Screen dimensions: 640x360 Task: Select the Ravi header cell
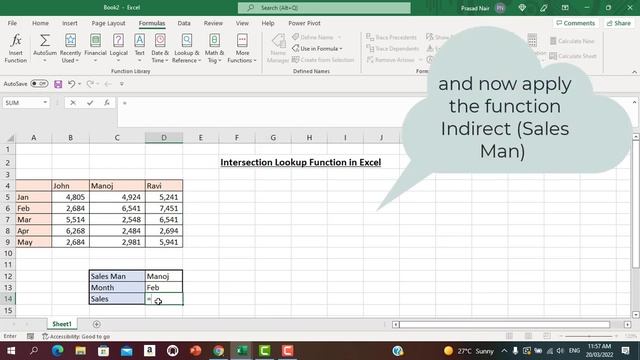pos(164,186)
